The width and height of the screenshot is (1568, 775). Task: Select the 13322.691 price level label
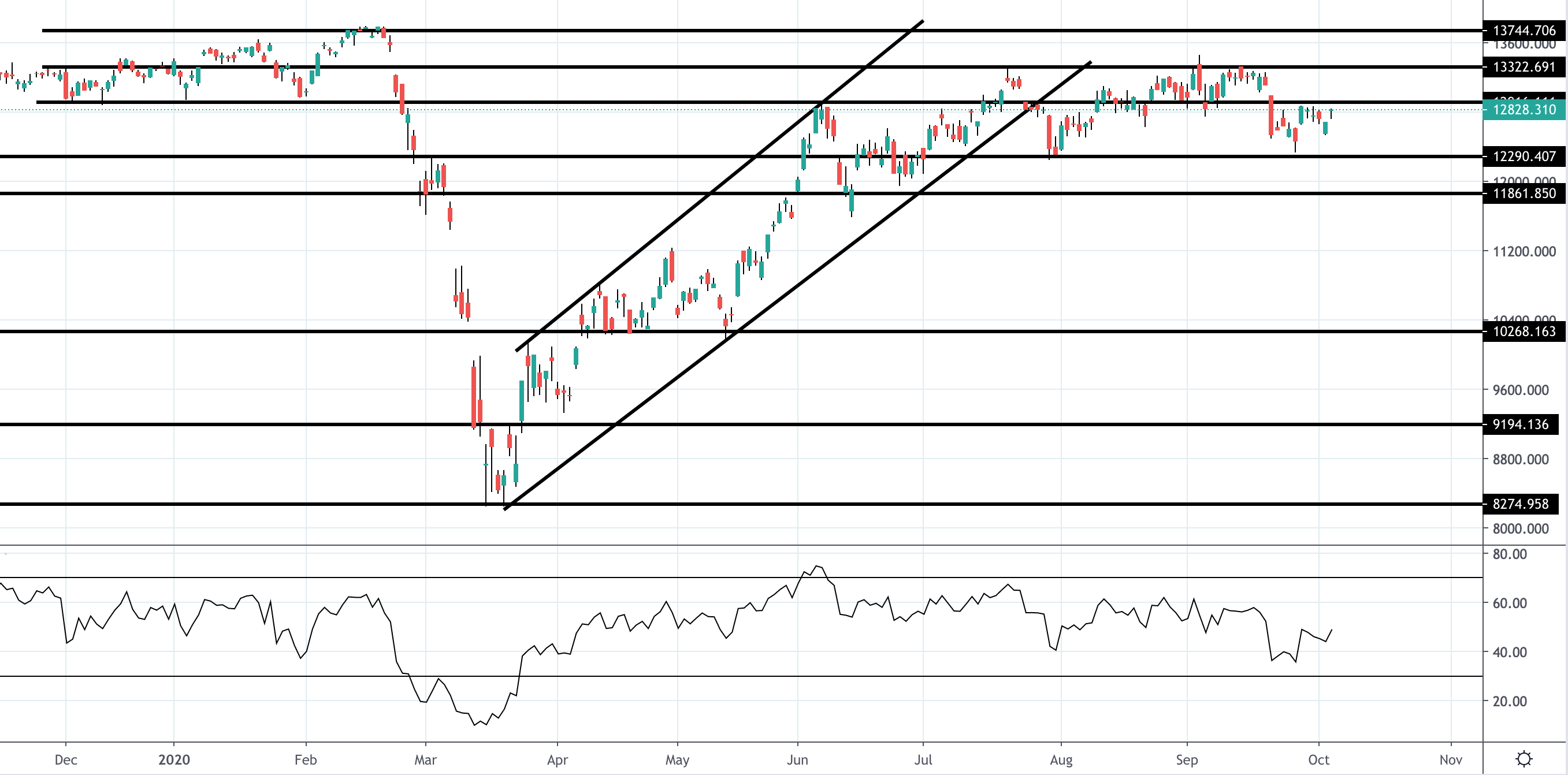tap(1524, 67)
